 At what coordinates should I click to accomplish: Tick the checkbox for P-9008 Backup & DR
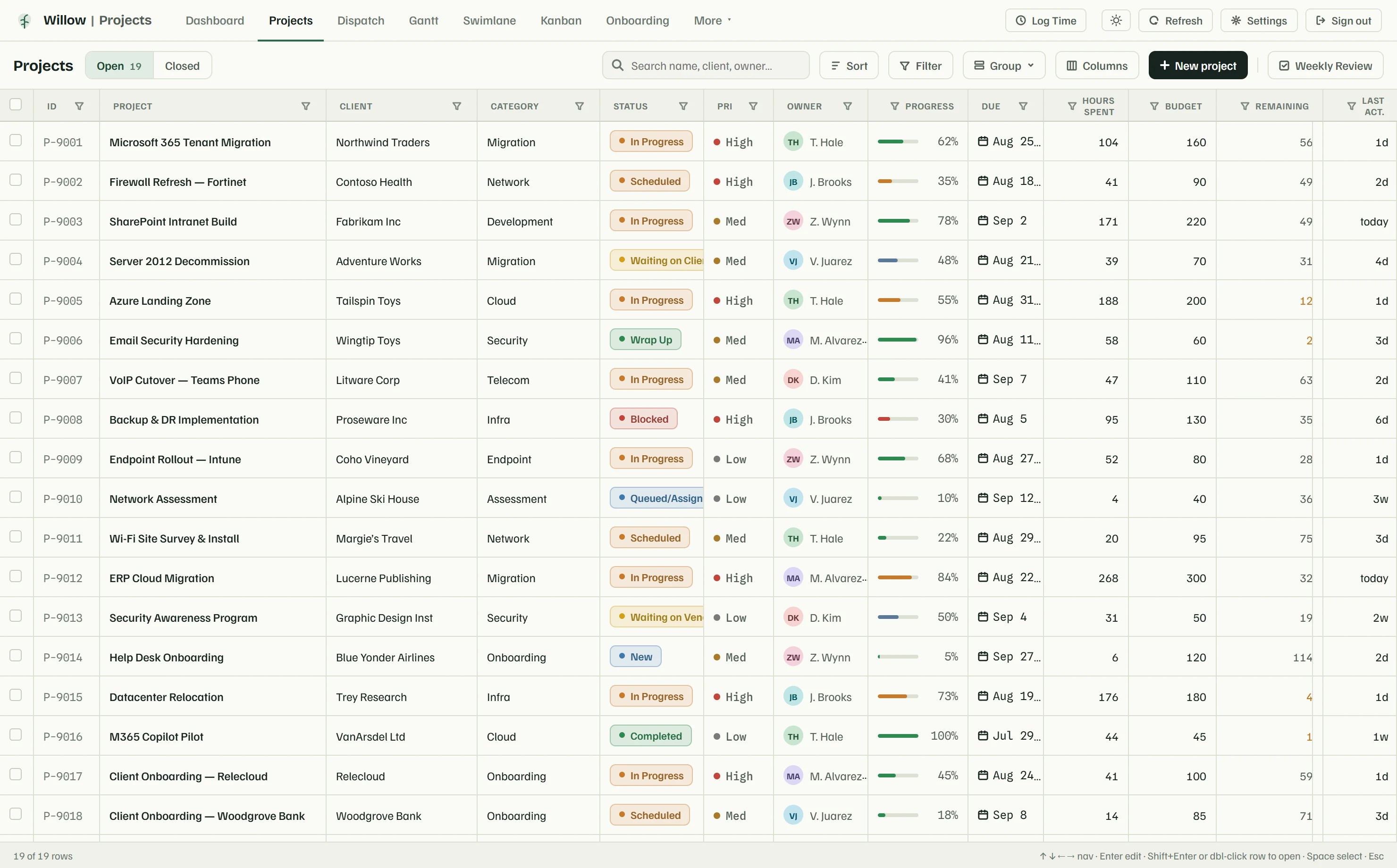pos(16,418)
